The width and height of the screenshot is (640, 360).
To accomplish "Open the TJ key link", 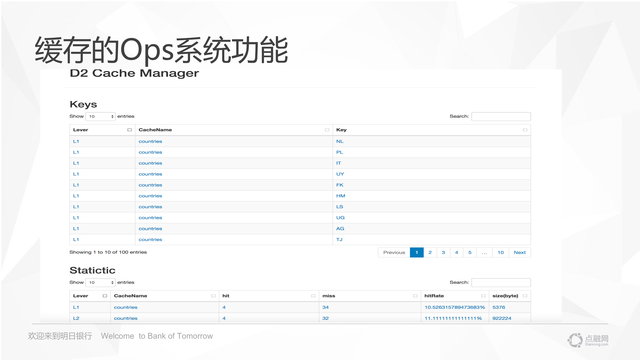I will click(339, 240).
